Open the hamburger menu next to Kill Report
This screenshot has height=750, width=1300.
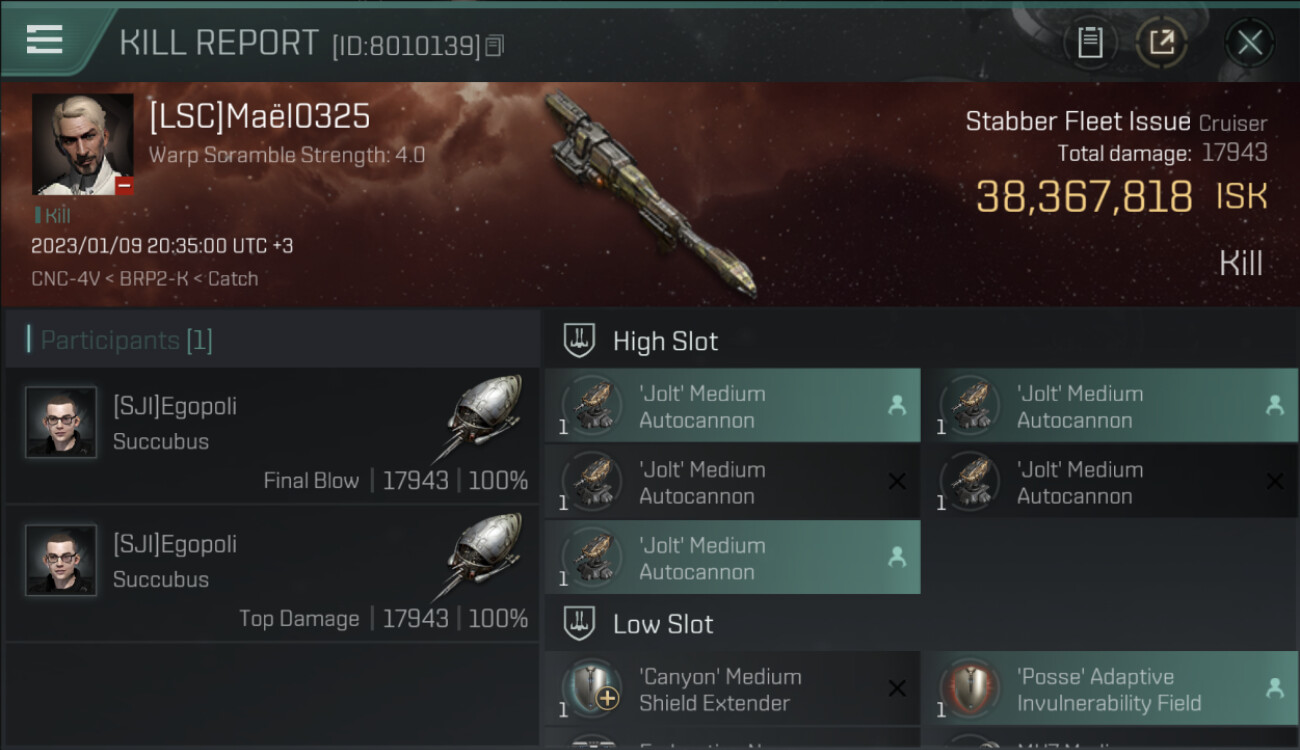44,40
